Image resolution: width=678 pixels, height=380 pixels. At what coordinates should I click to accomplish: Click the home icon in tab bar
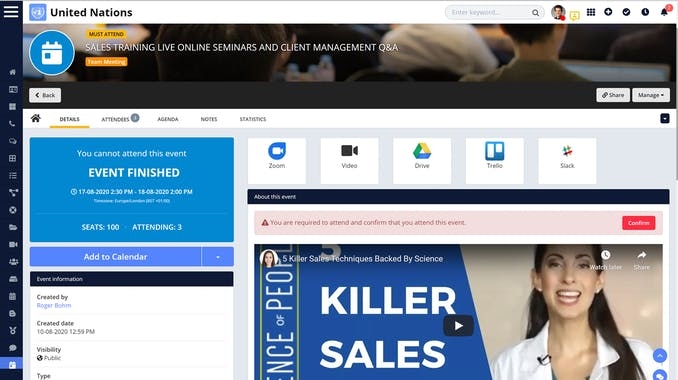tap(35, 118)
